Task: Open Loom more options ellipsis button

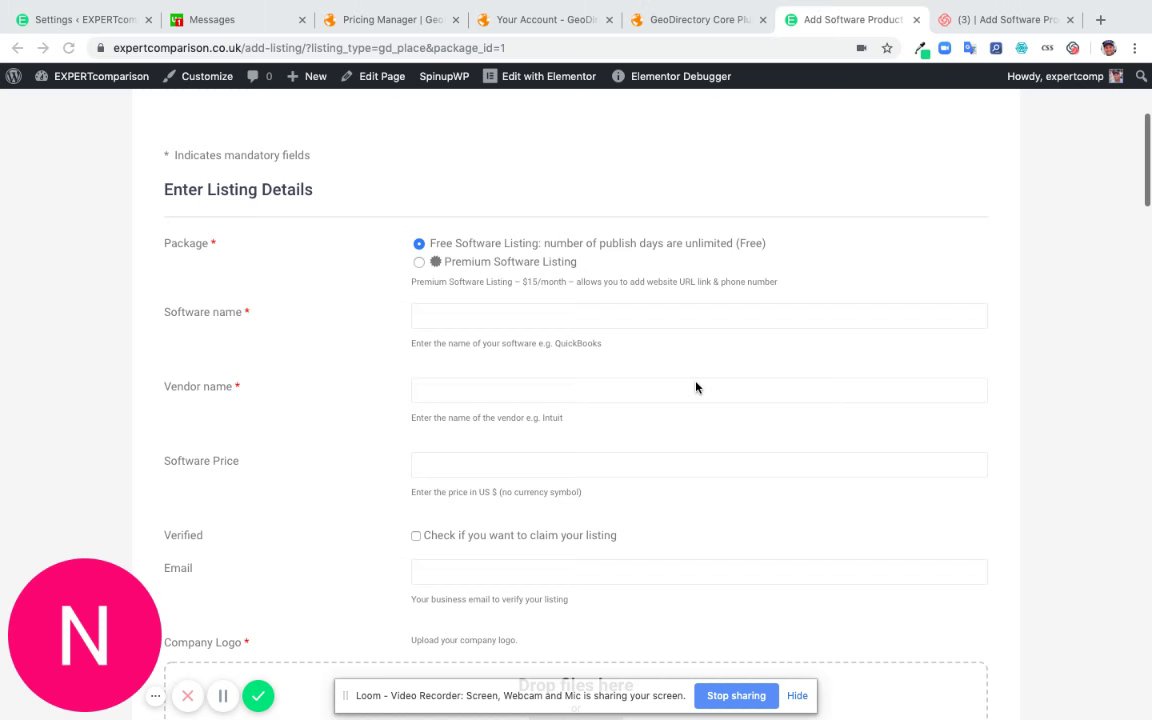Action: click(155, 696)
